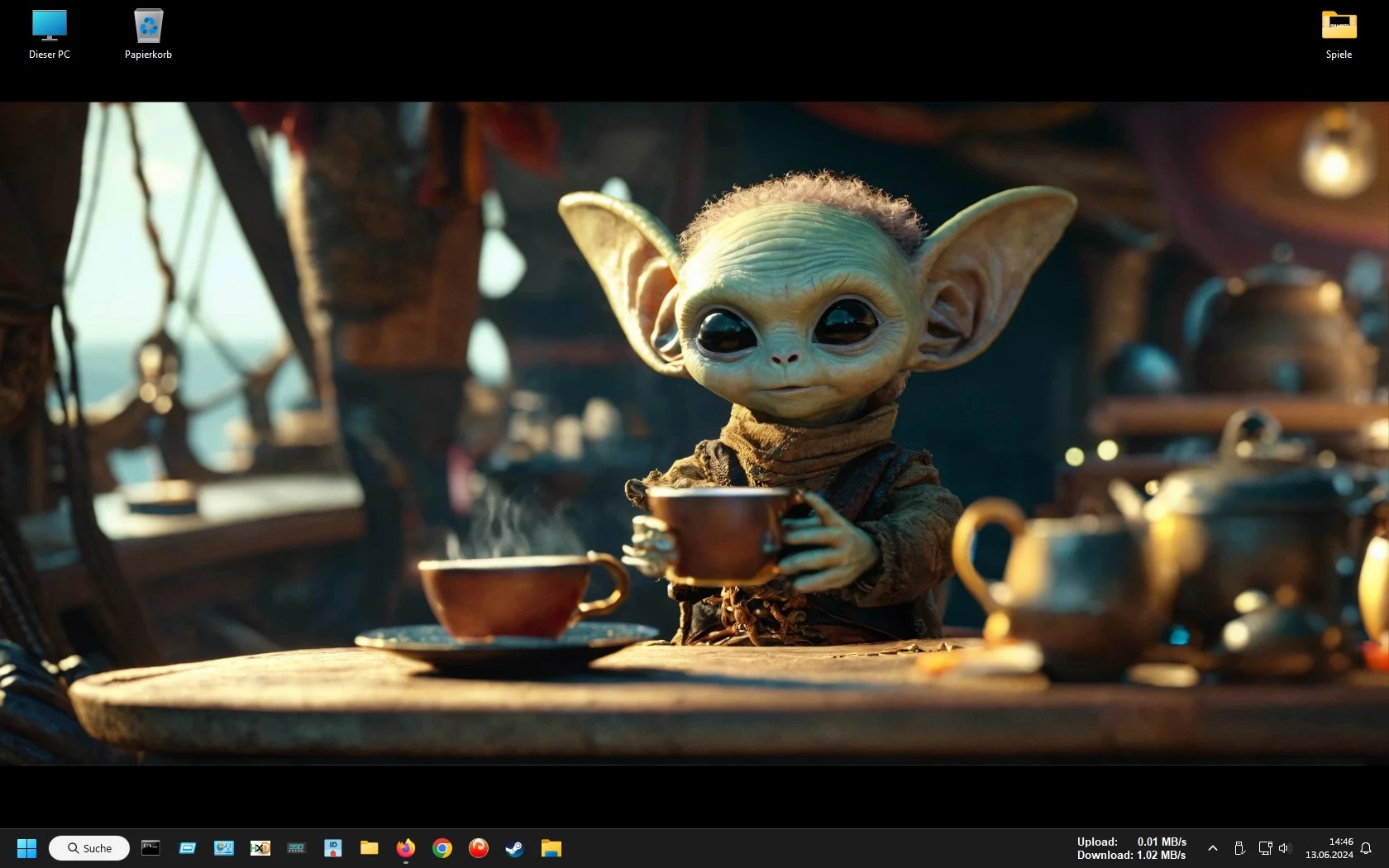Open the clock and date 14:46 flyout
This screenshot has height=868, width=1389.
tap(1329, 848)
